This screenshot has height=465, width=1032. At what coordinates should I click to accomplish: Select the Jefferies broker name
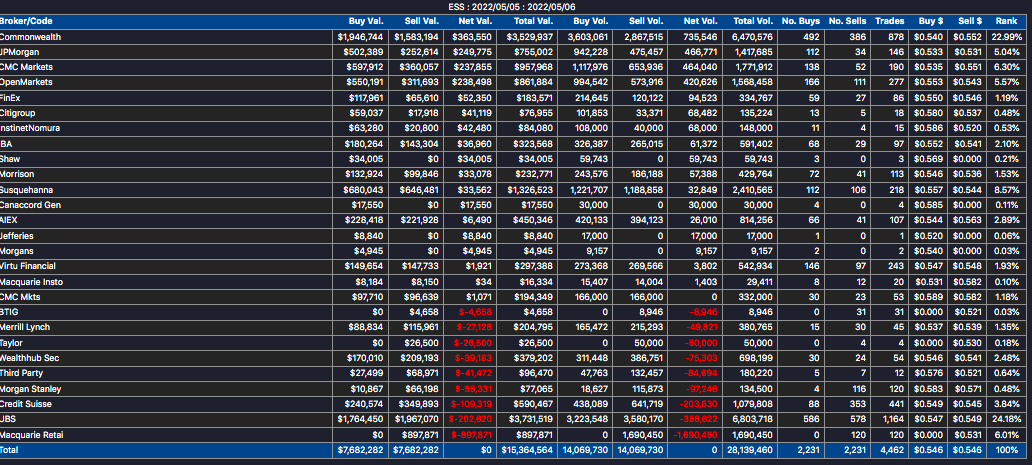pyautogui.click(x=16, y=235)
